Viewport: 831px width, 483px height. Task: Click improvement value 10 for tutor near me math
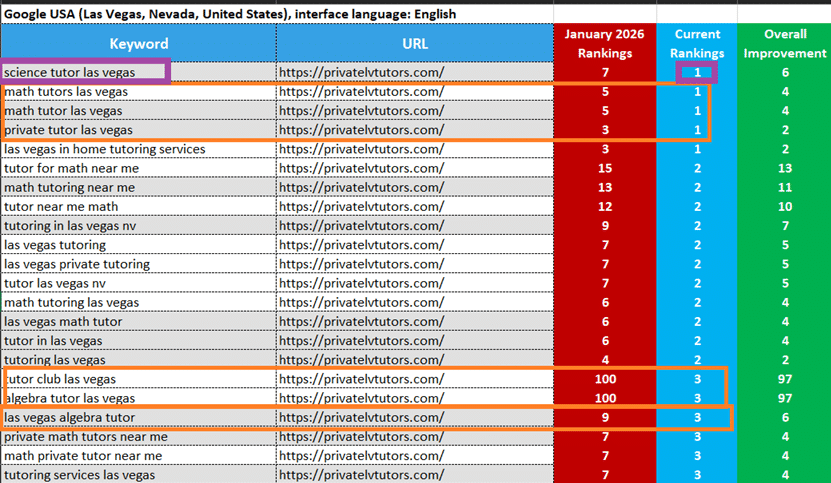click(784, 206)
